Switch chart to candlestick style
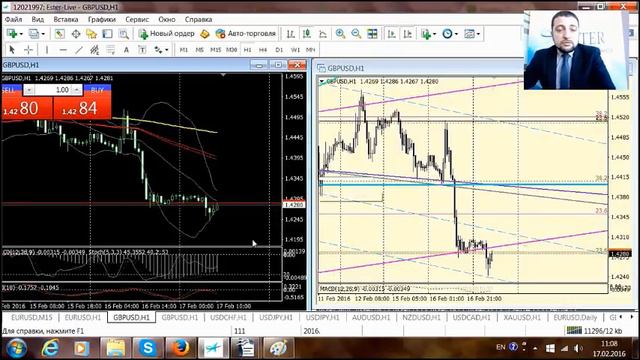The image size is (640, 360). coord(307,34)
